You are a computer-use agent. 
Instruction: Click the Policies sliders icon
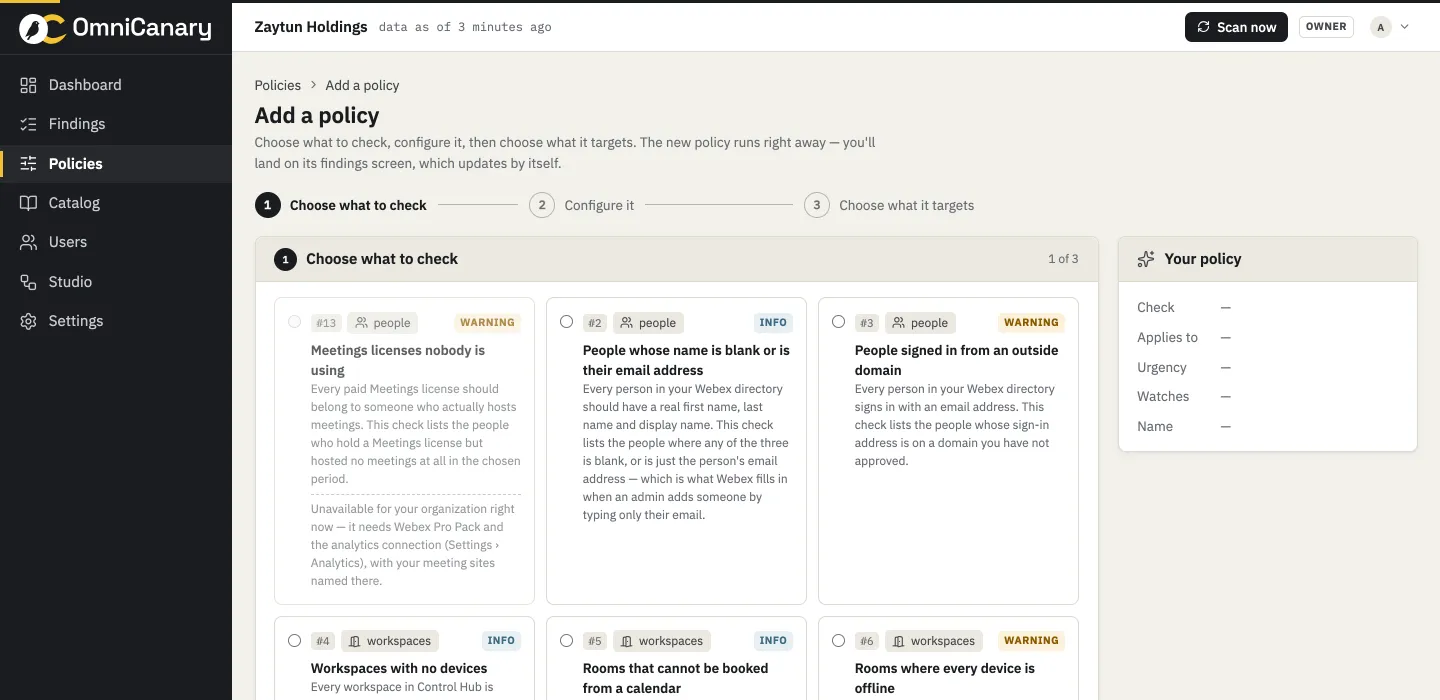click(x=28, y=164)
